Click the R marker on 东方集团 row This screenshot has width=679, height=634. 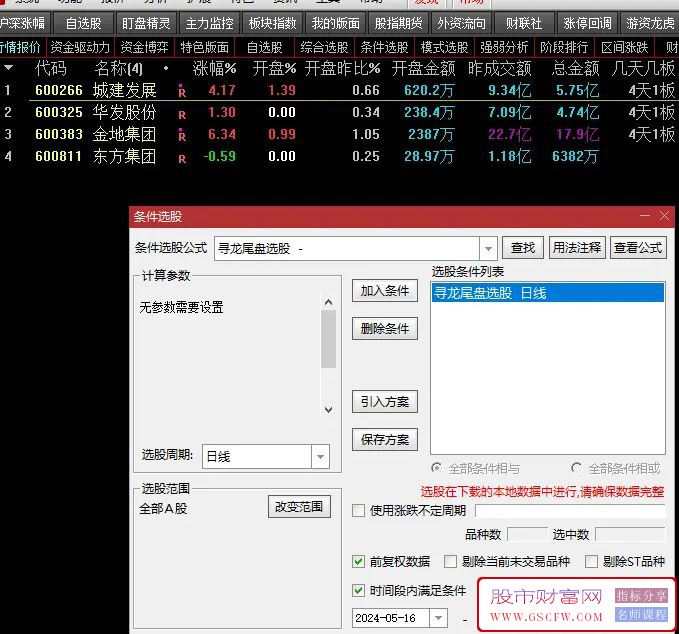(x=182, y=158)
